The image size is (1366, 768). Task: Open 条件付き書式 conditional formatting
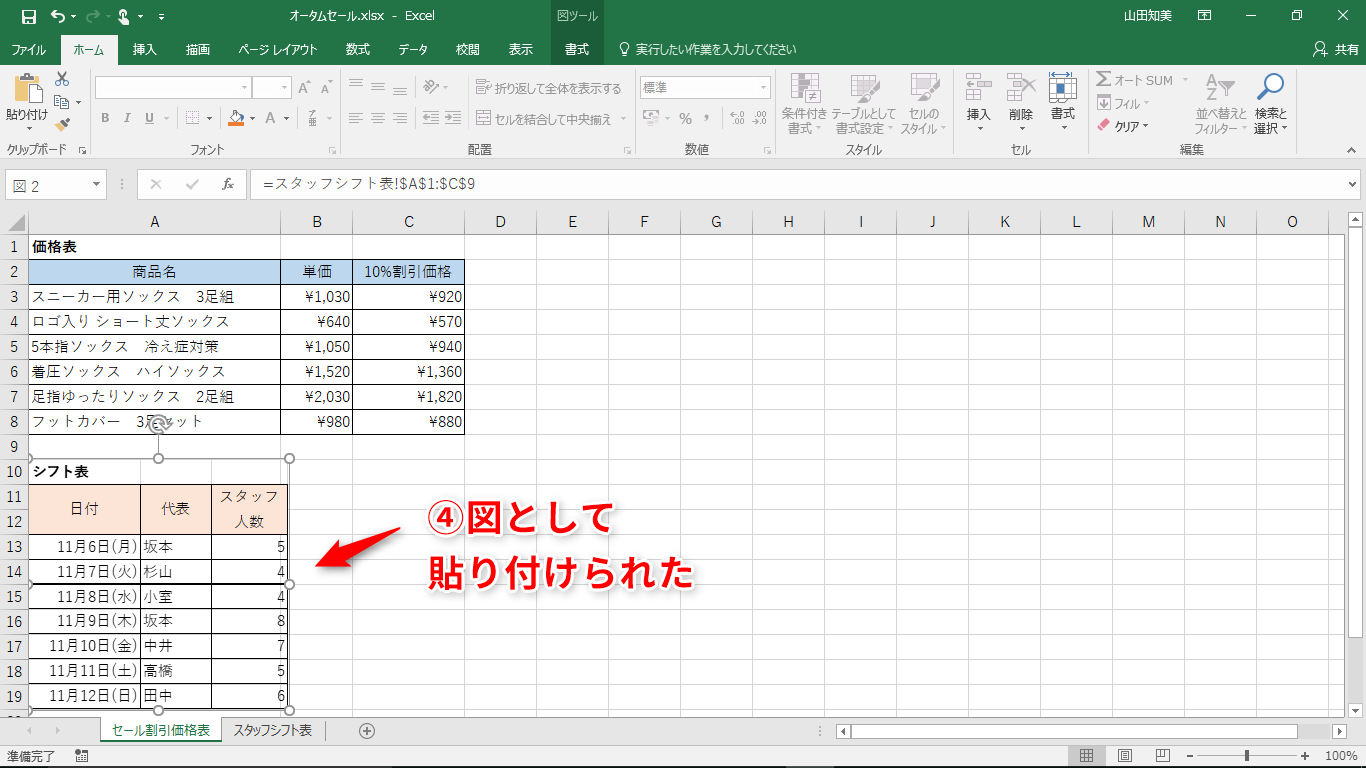(x=805, y=104)
